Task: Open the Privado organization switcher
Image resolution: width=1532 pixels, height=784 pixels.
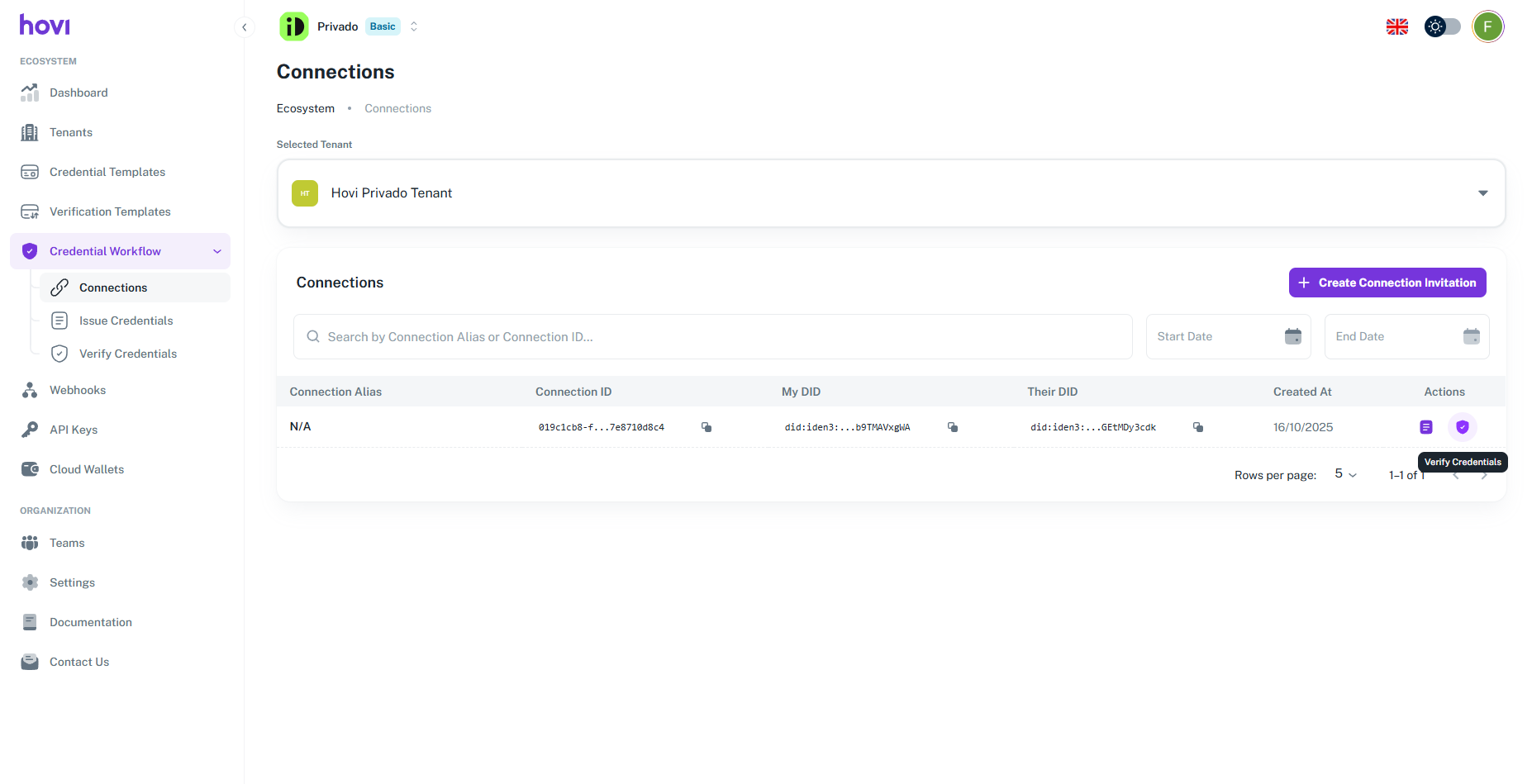Action: pyautogui.click(x=414, y=26)
